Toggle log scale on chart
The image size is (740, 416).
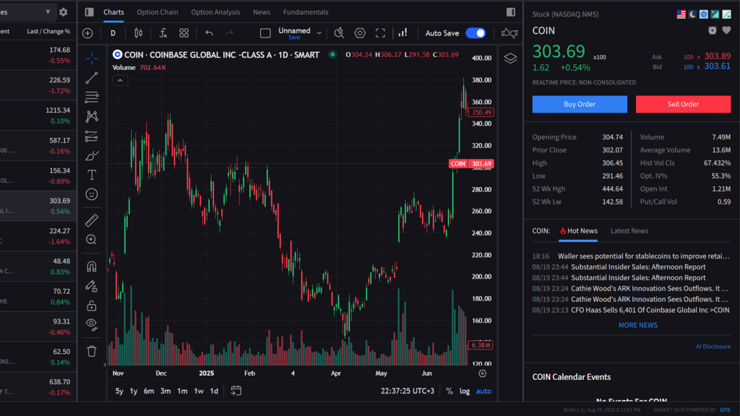tap(465, 391)
